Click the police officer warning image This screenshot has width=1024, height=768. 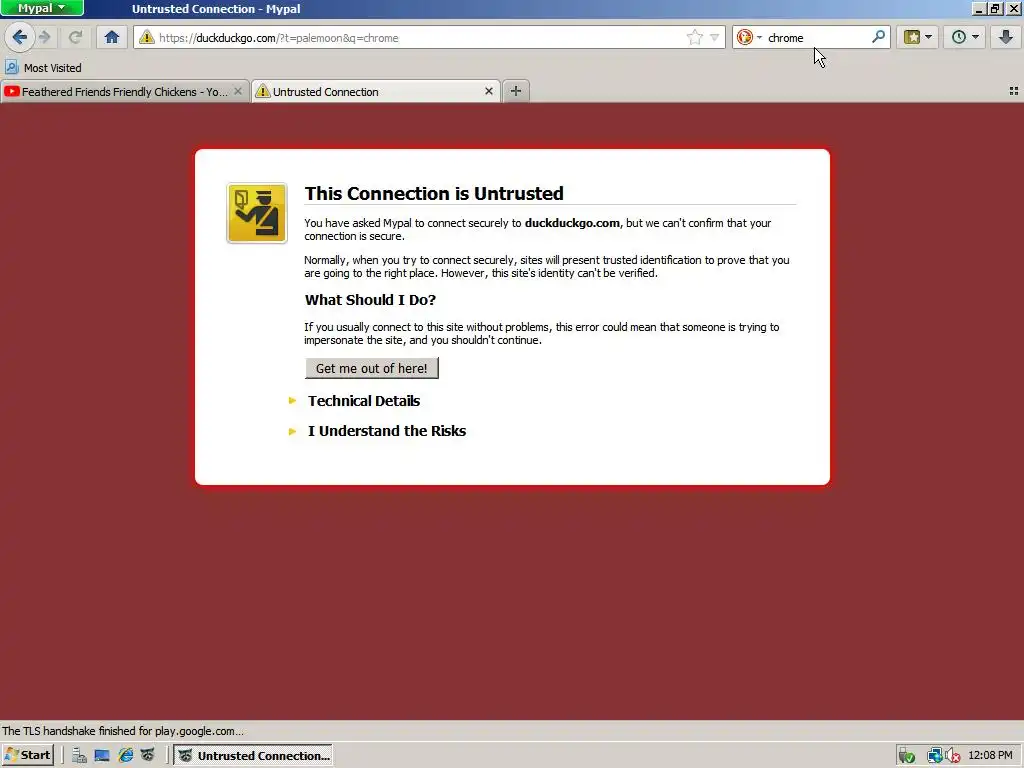(x=257, y=213)
